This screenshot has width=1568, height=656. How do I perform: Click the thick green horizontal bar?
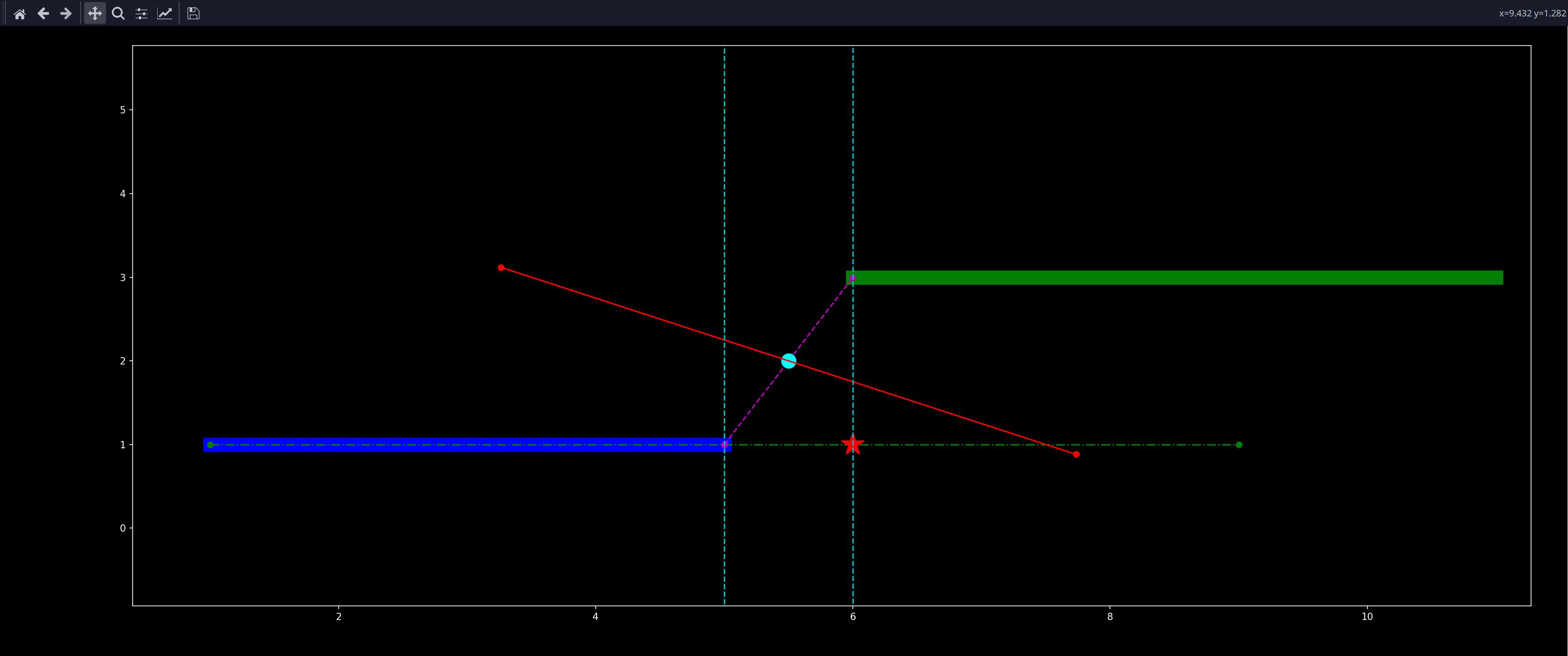tap(1174, 277)
